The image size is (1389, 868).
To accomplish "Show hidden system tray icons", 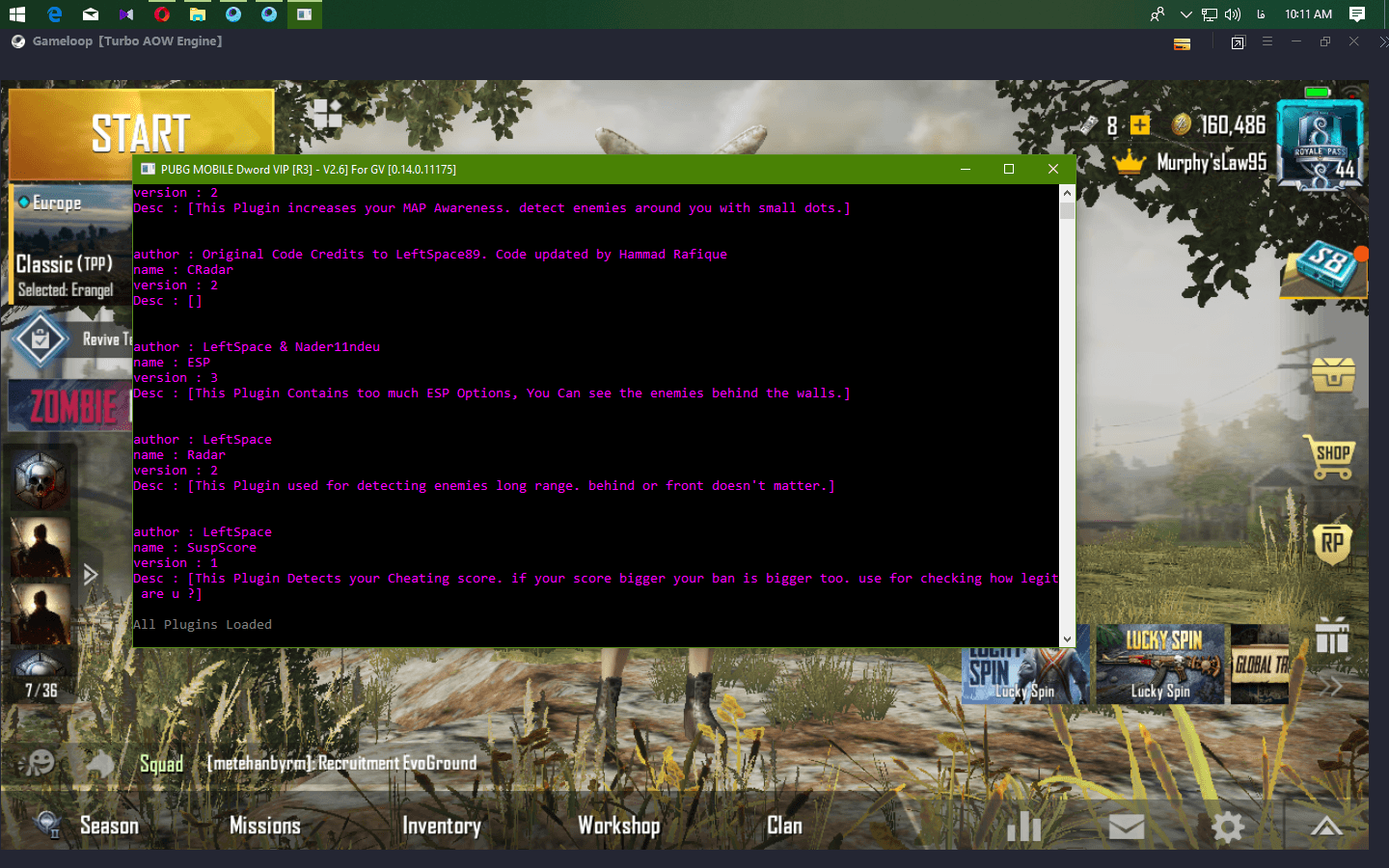I will click(1185, 14).
